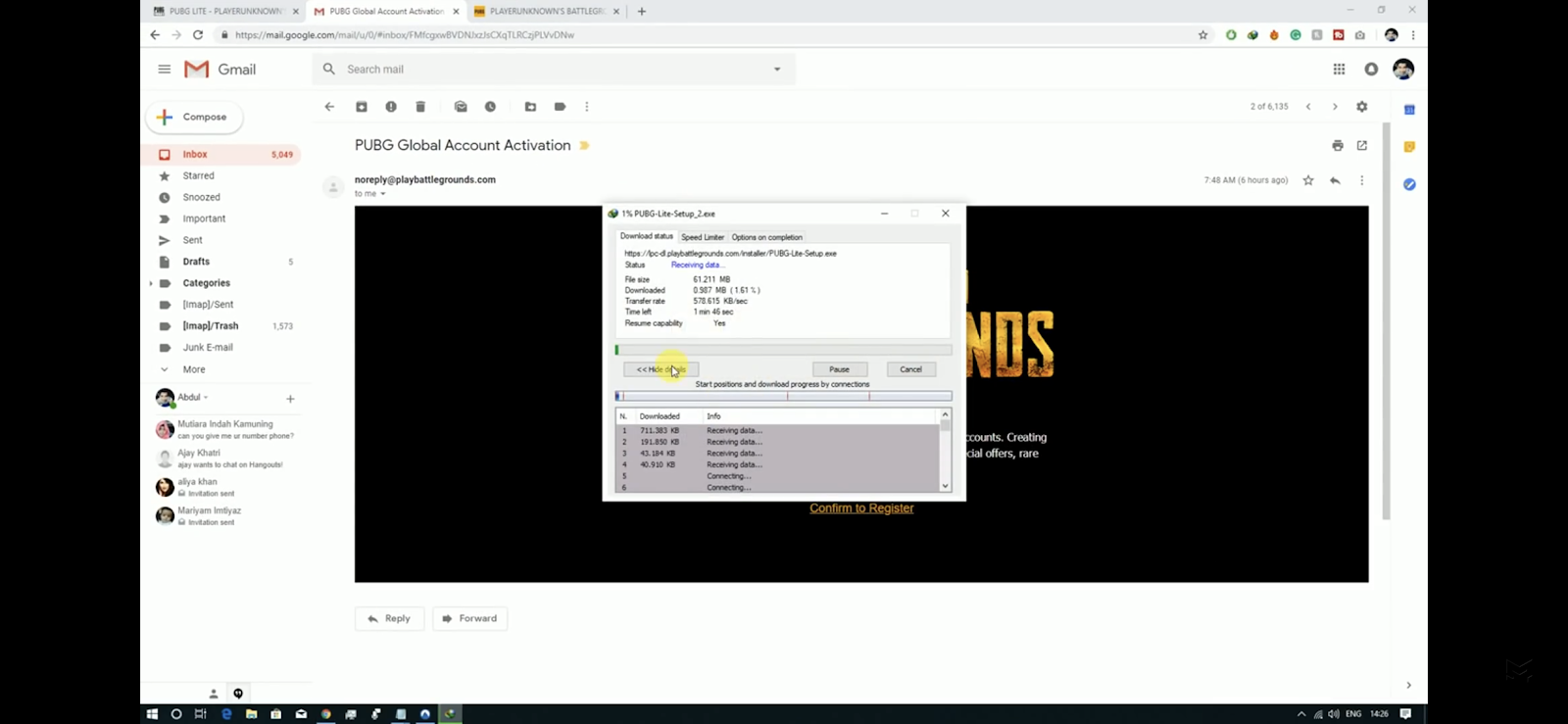Image resolution: width=1568 pixels, height=724 pixels.
Task: Open File Explorer from the taskbar
Action: tap(251, 714)
